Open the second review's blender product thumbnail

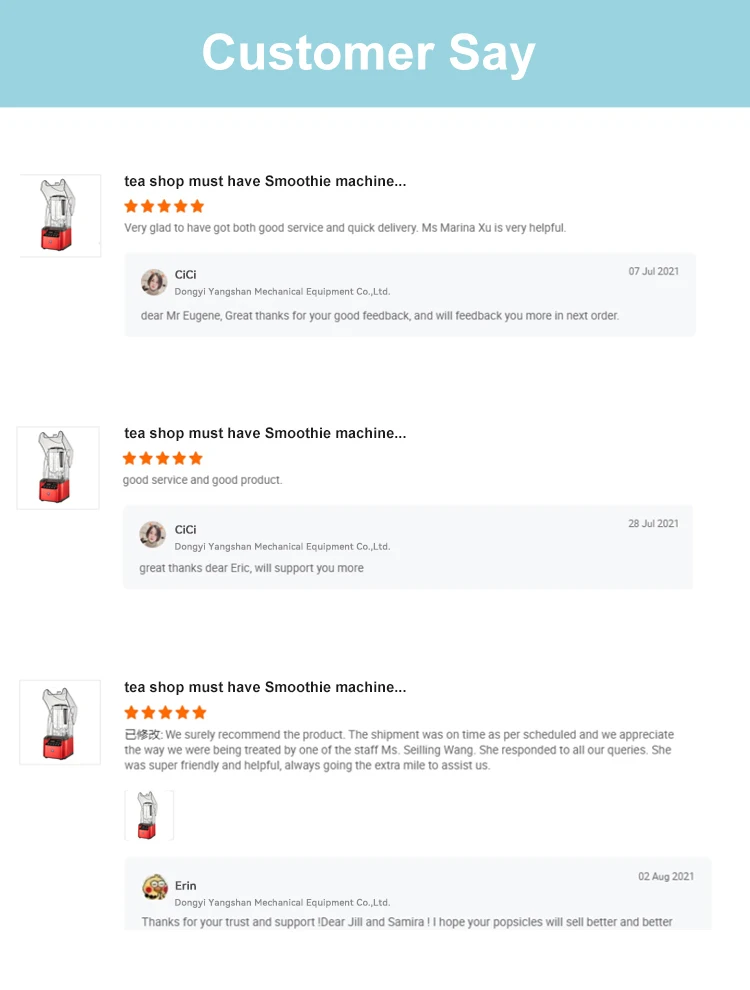pos(58,468)
